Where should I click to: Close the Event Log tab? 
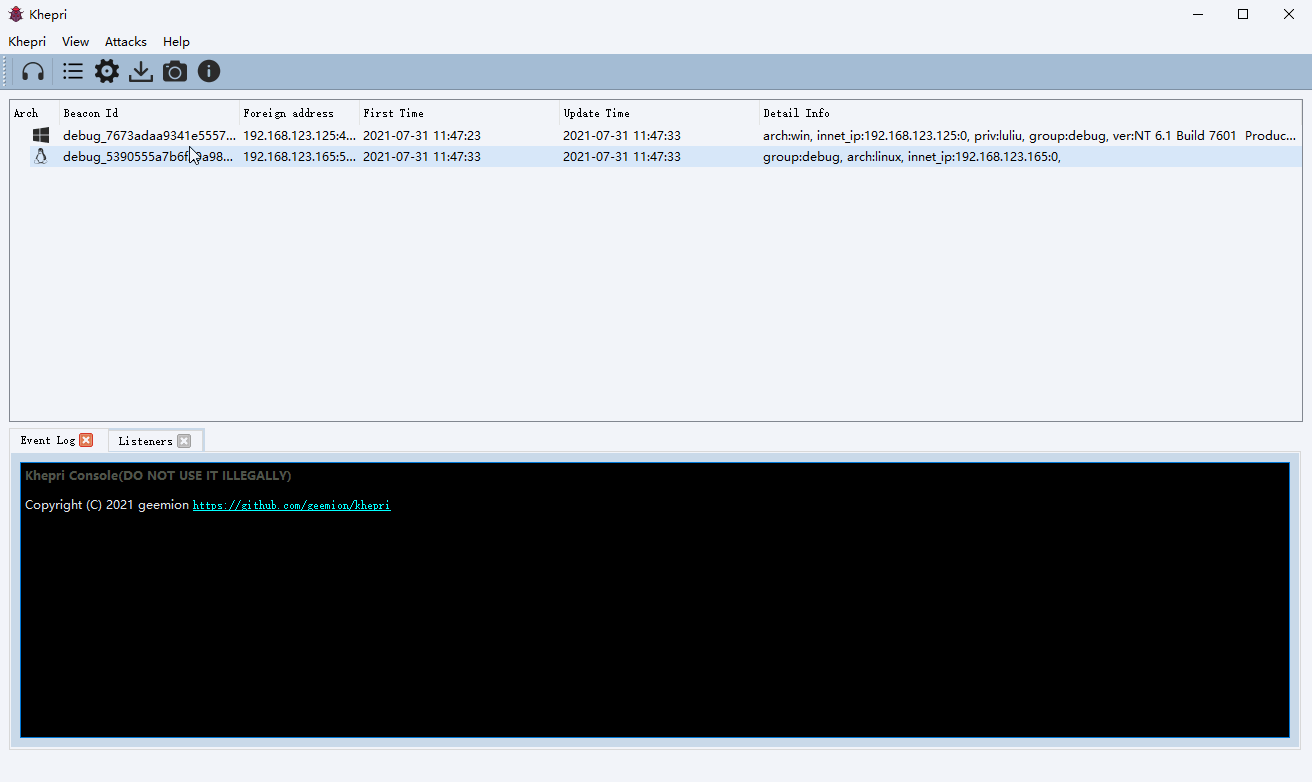pyautogui.click(x=86, y=440)
